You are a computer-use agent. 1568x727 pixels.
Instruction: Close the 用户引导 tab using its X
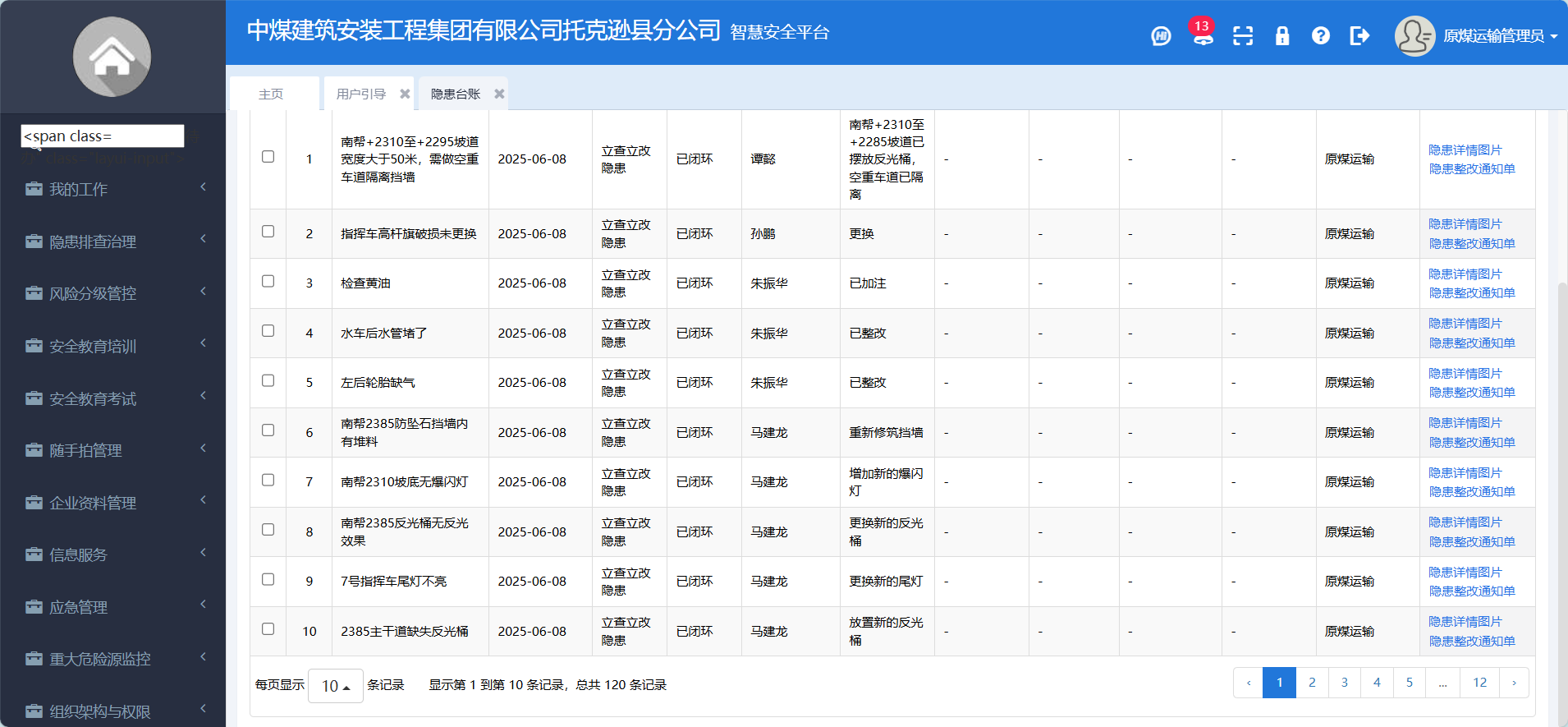click(405, 94)
